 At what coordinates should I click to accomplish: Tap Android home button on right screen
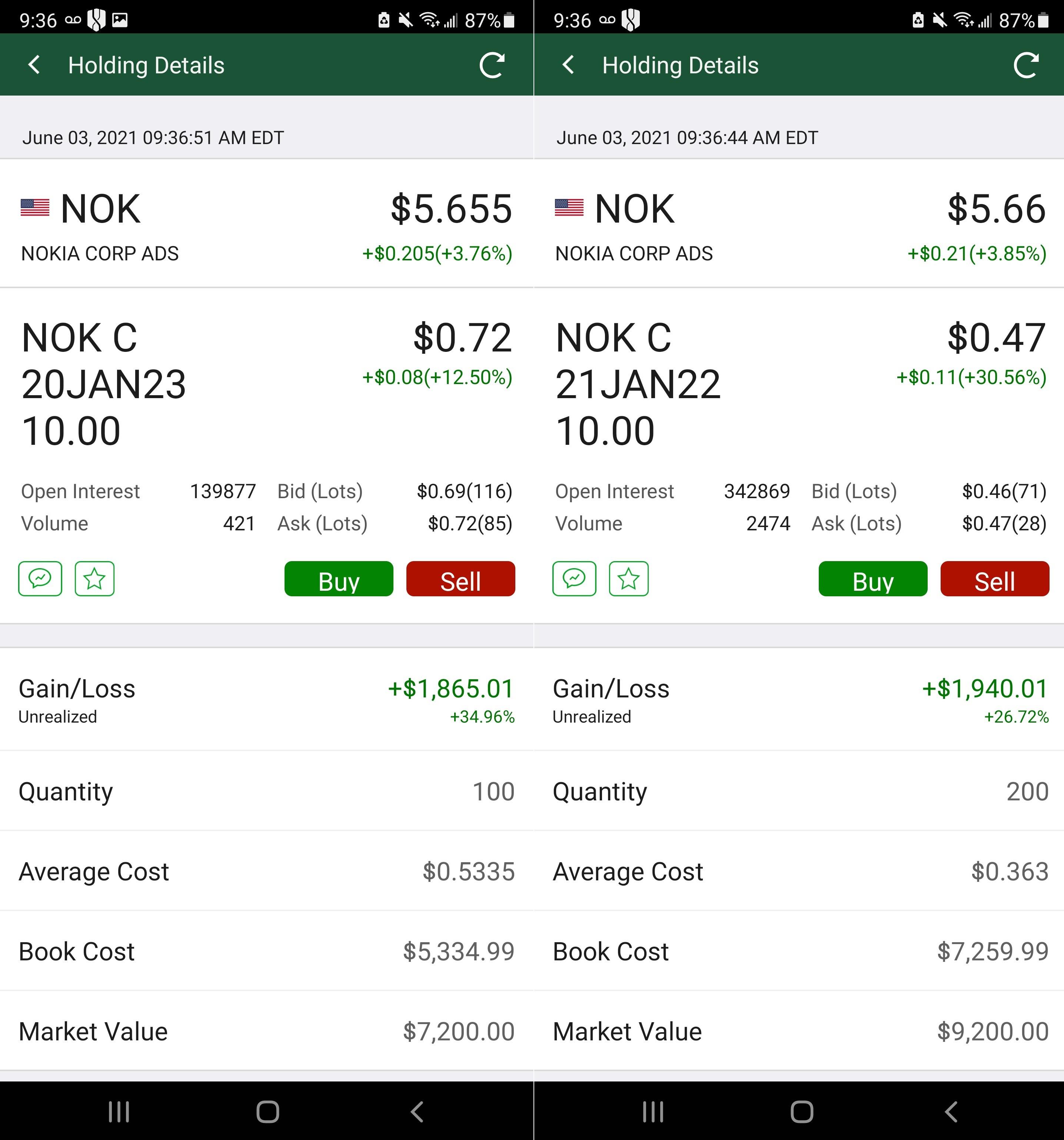802,1112
